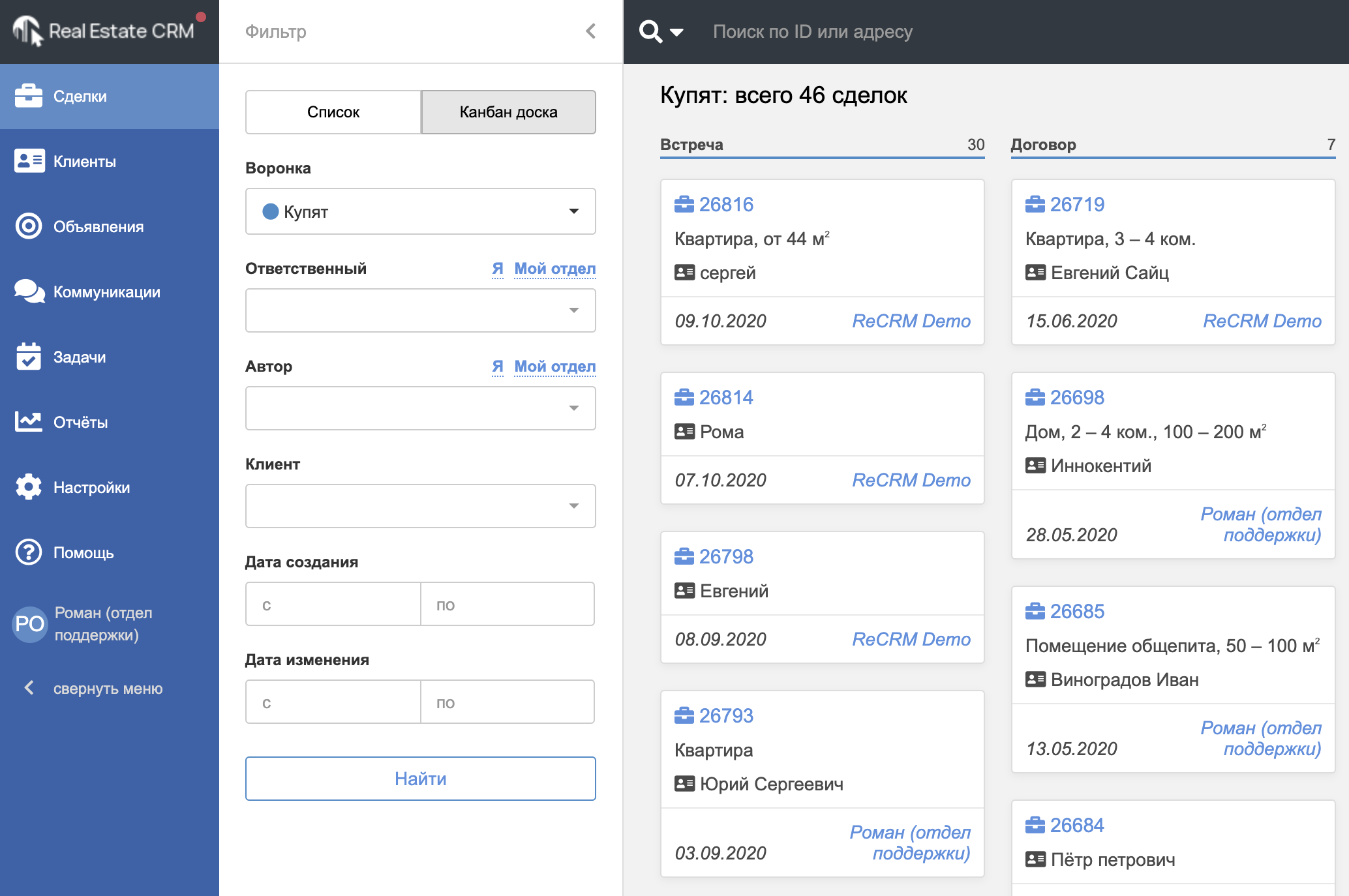
Task: Click the PO user avatar
Action: [29, 624]
